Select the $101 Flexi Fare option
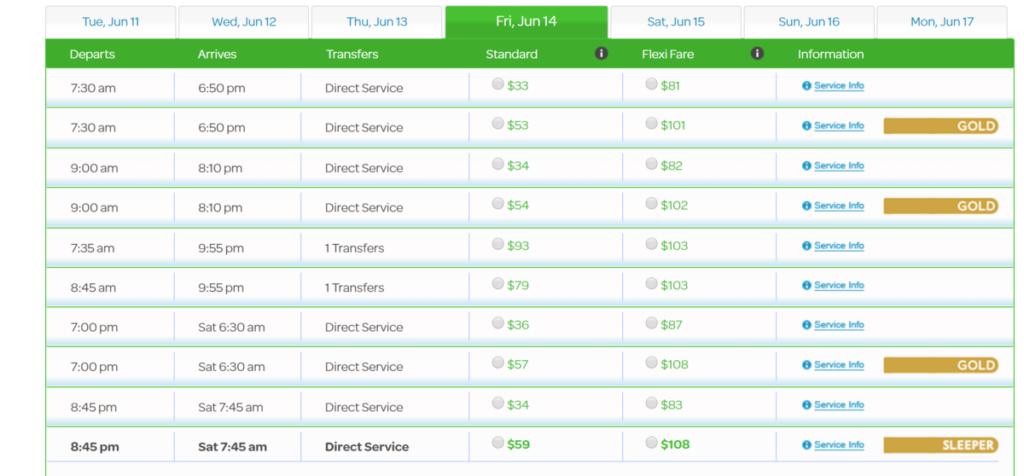Screen dimensions: 1024x476 [652, 124]
